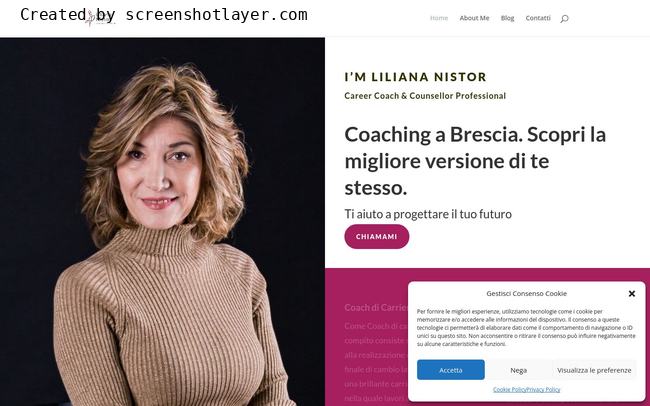Deny cookies with the Nega button
The image size is (650, 406).
coord(519,370)
